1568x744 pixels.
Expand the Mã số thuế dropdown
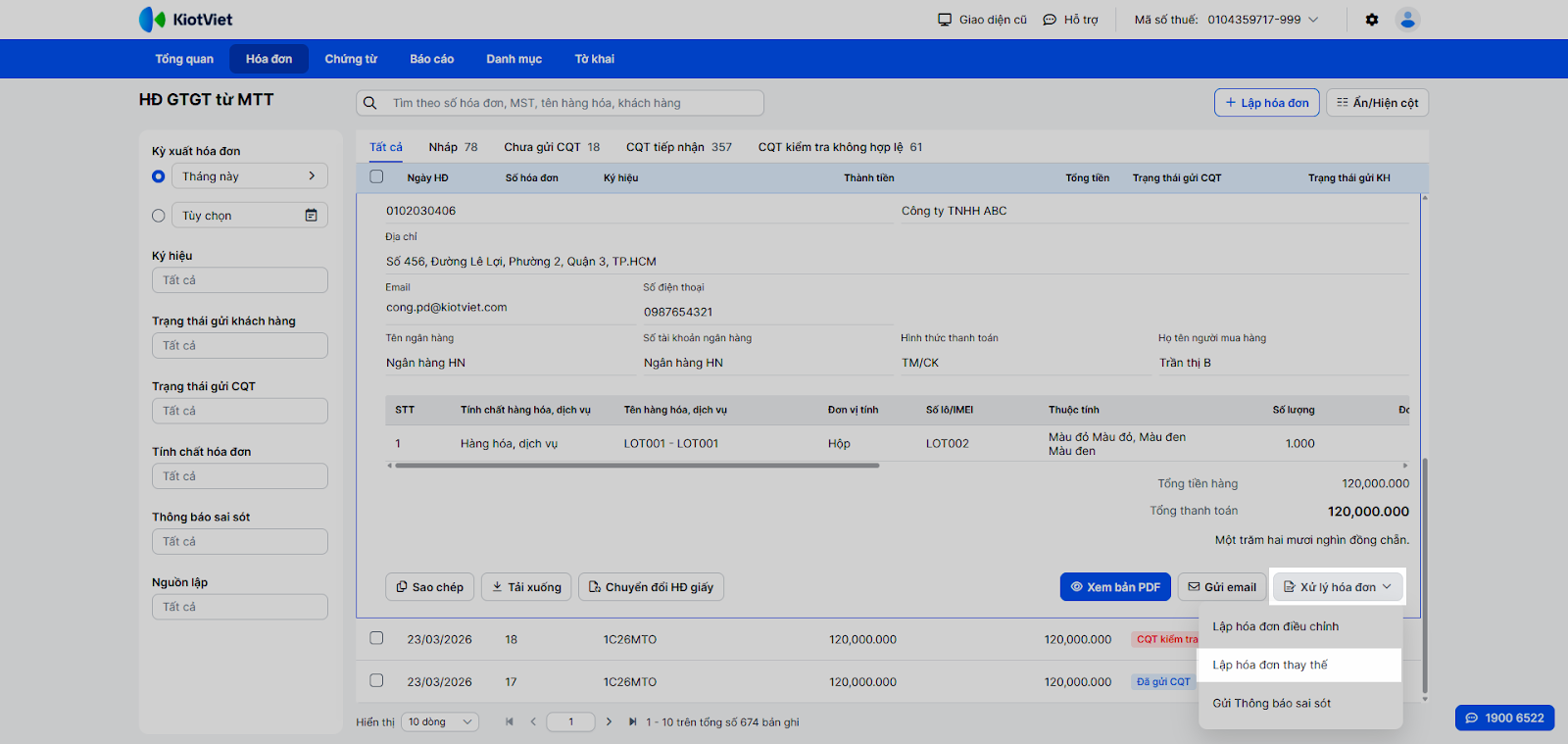click(1313, 20)
